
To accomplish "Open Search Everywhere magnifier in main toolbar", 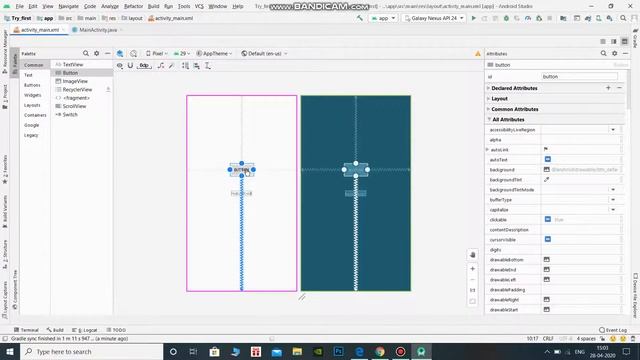I will click(623, 18).
